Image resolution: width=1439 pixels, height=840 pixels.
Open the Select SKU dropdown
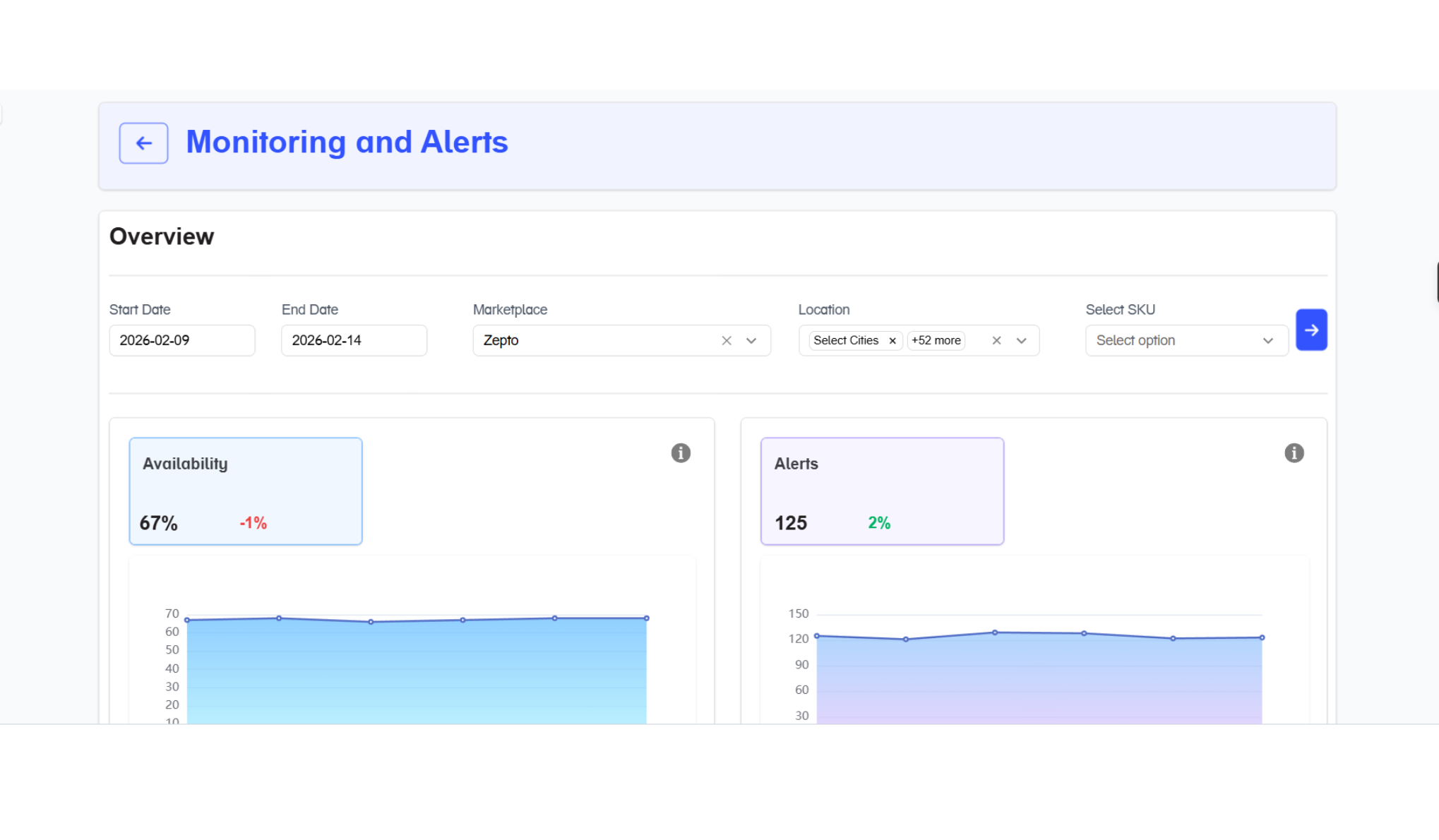click(x=1186, y=341)
